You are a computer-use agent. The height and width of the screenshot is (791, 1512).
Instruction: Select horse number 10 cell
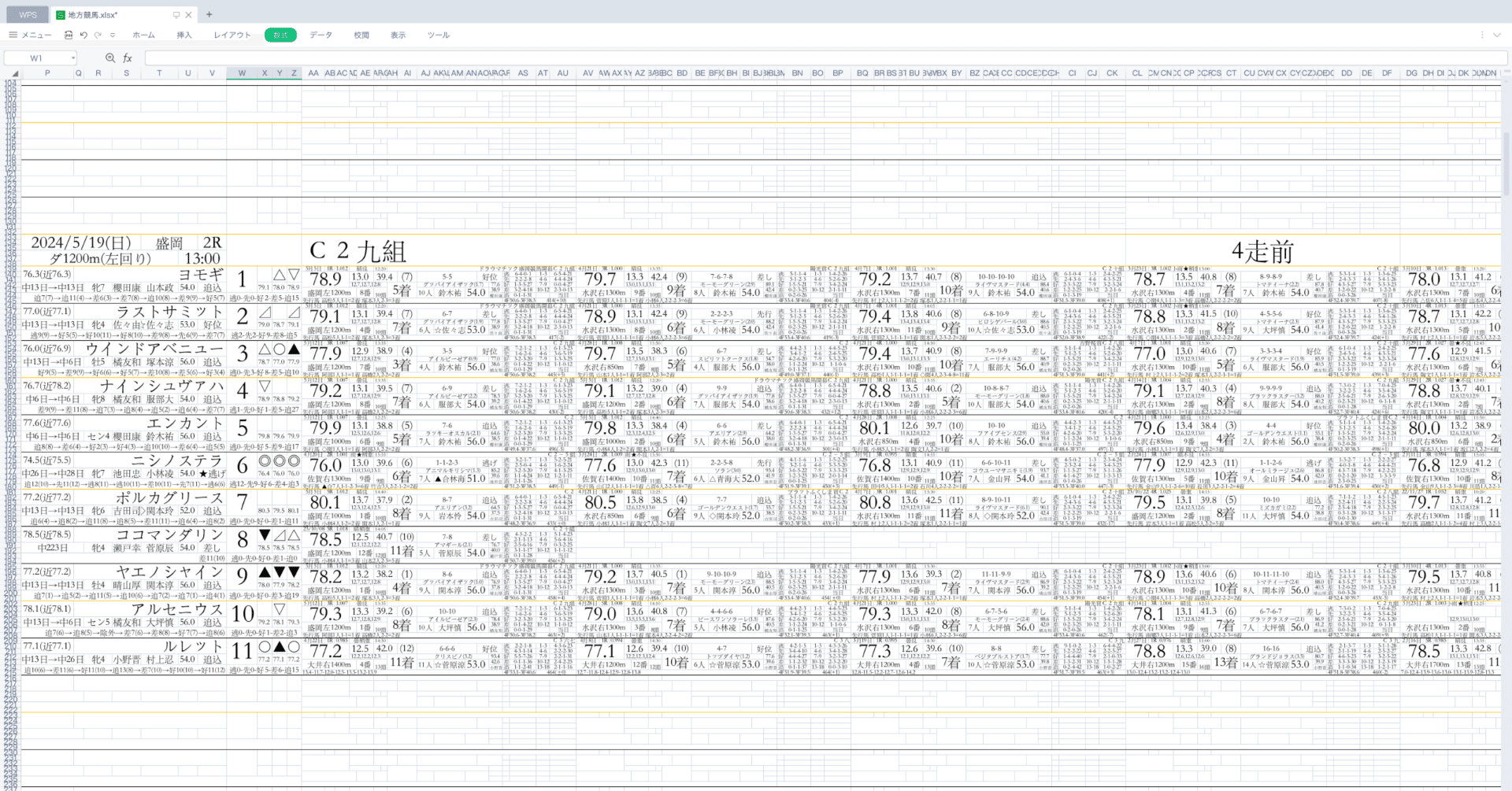pyautogui.click(x=243, y=614)
